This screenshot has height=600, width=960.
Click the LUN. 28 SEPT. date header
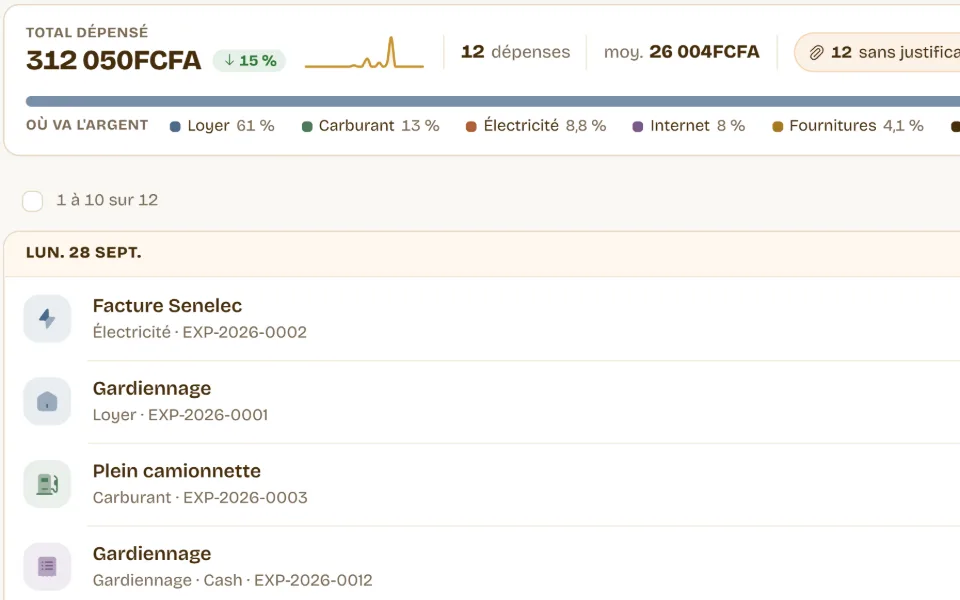click(x=482, y=253)
